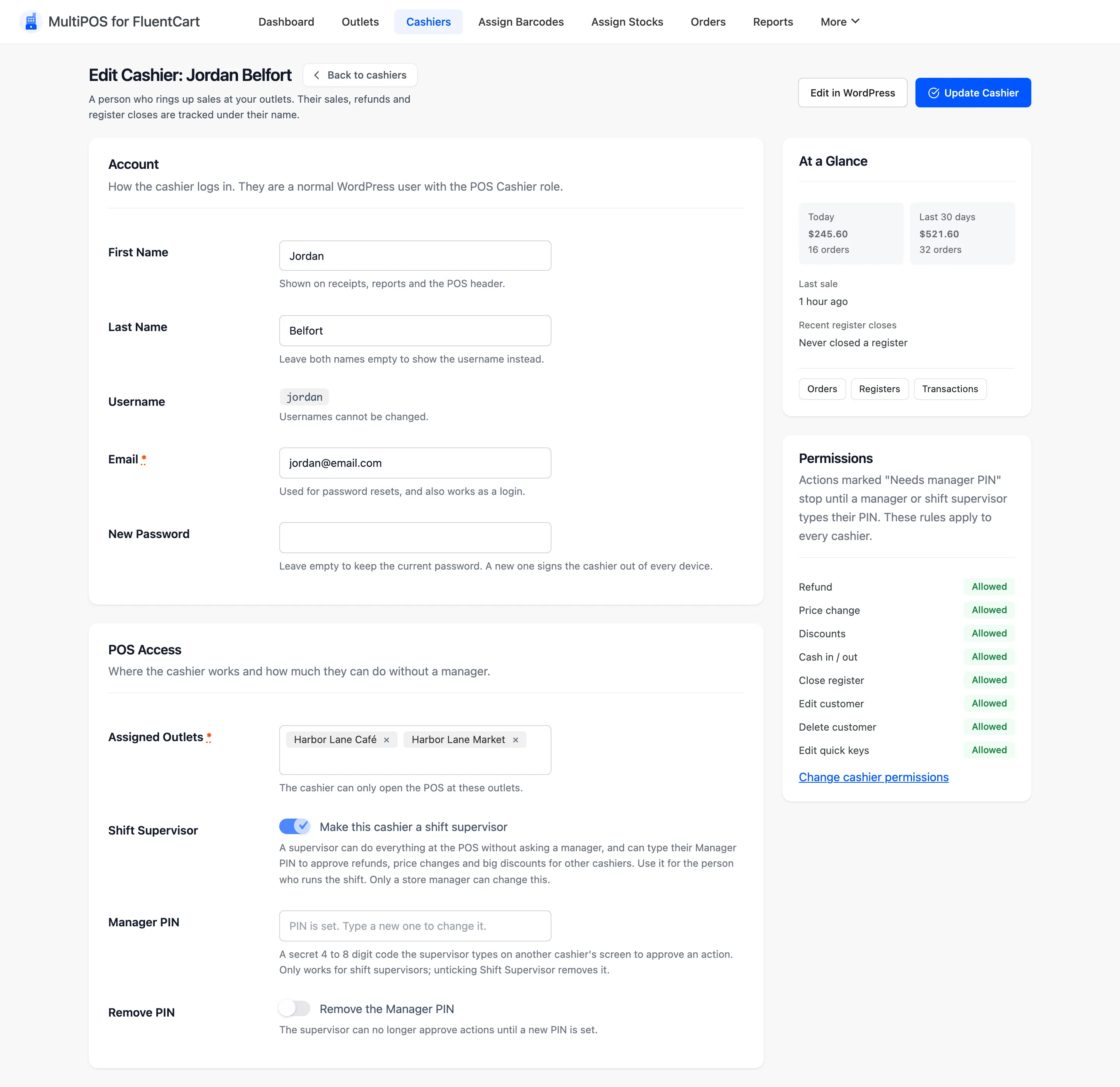1120x1087 pixels.
Task: Click the '1 hour ago' last sale value
Action: (x=823, y=302)
